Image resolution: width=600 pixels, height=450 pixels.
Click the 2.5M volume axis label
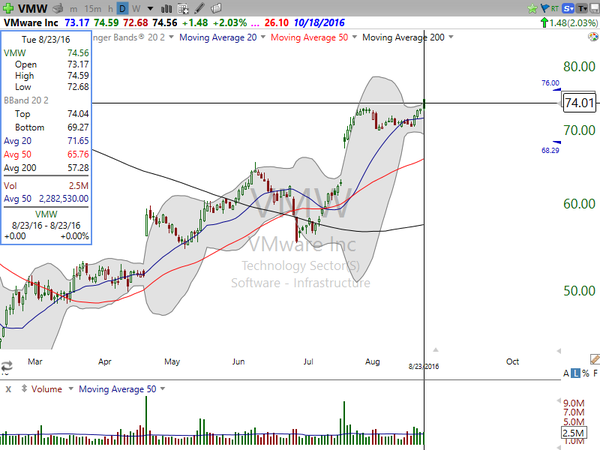573,433
